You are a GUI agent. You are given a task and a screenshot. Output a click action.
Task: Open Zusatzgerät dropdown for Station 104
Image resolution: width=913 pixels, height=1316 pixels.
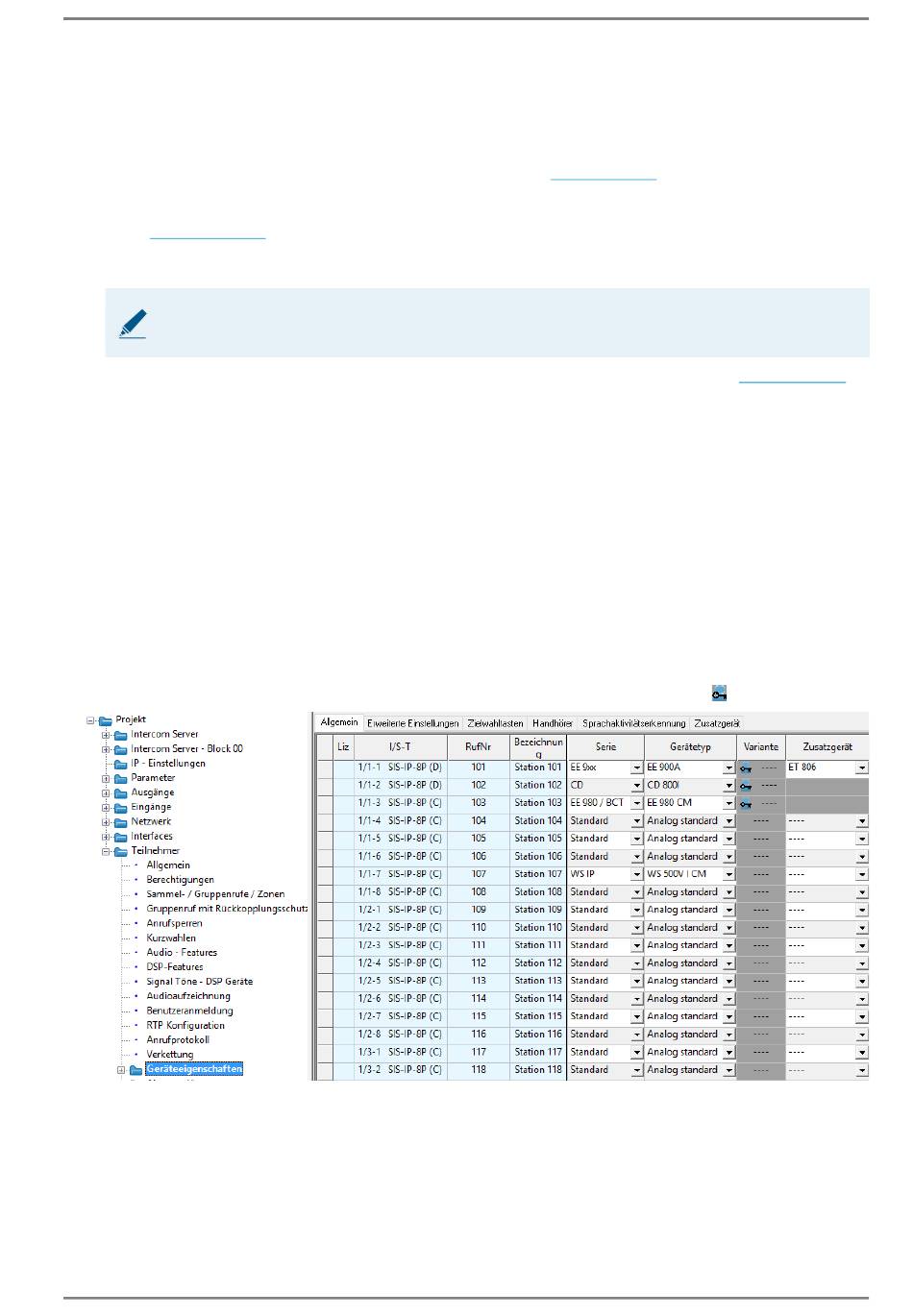[861, 821]
